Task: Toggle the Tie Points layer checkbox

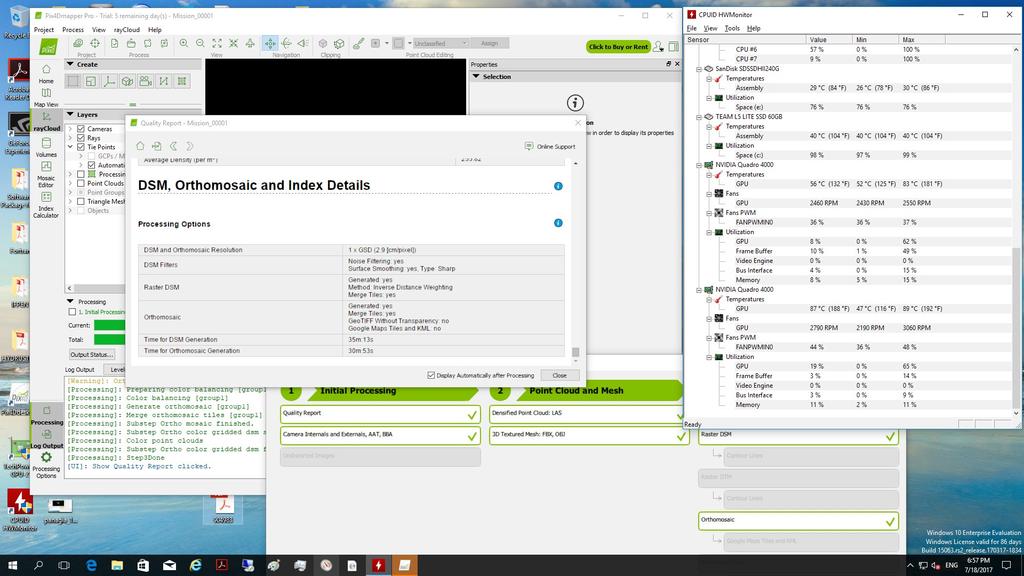Action: (x=81, y=147)
